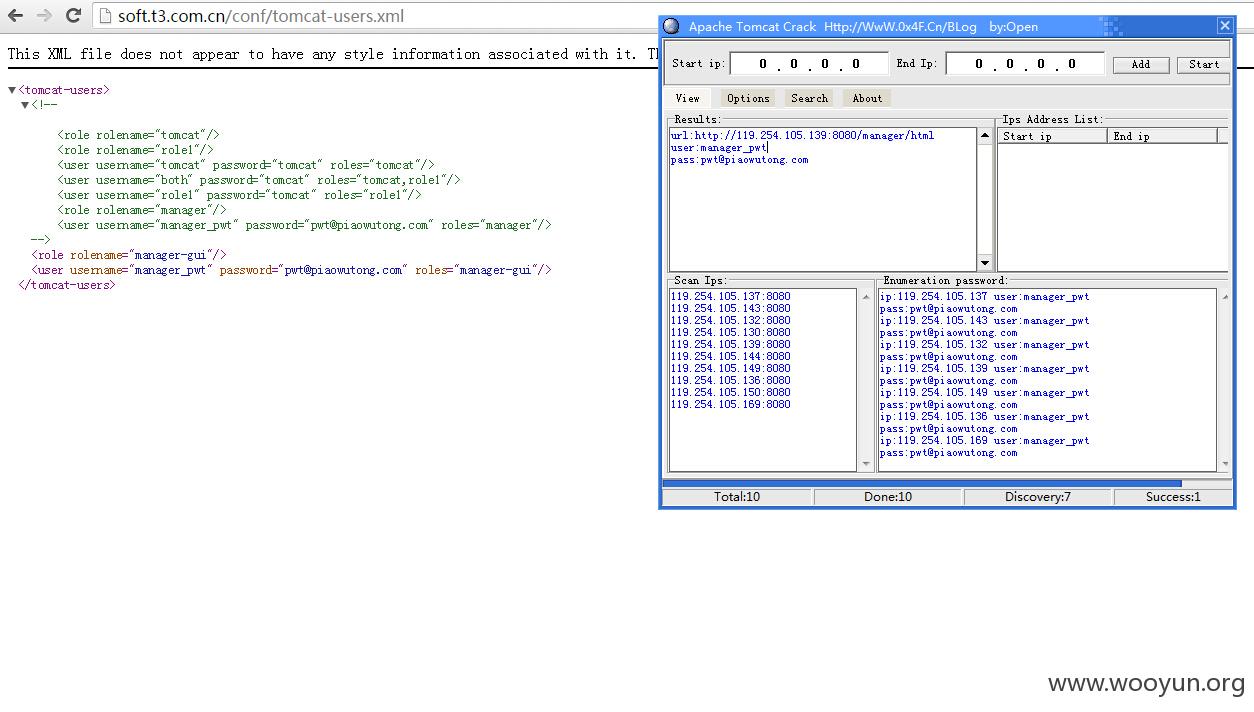The image size is (1254, 712).
Task: Go back with the browser back arrow
Action: (x=15, y=16)
